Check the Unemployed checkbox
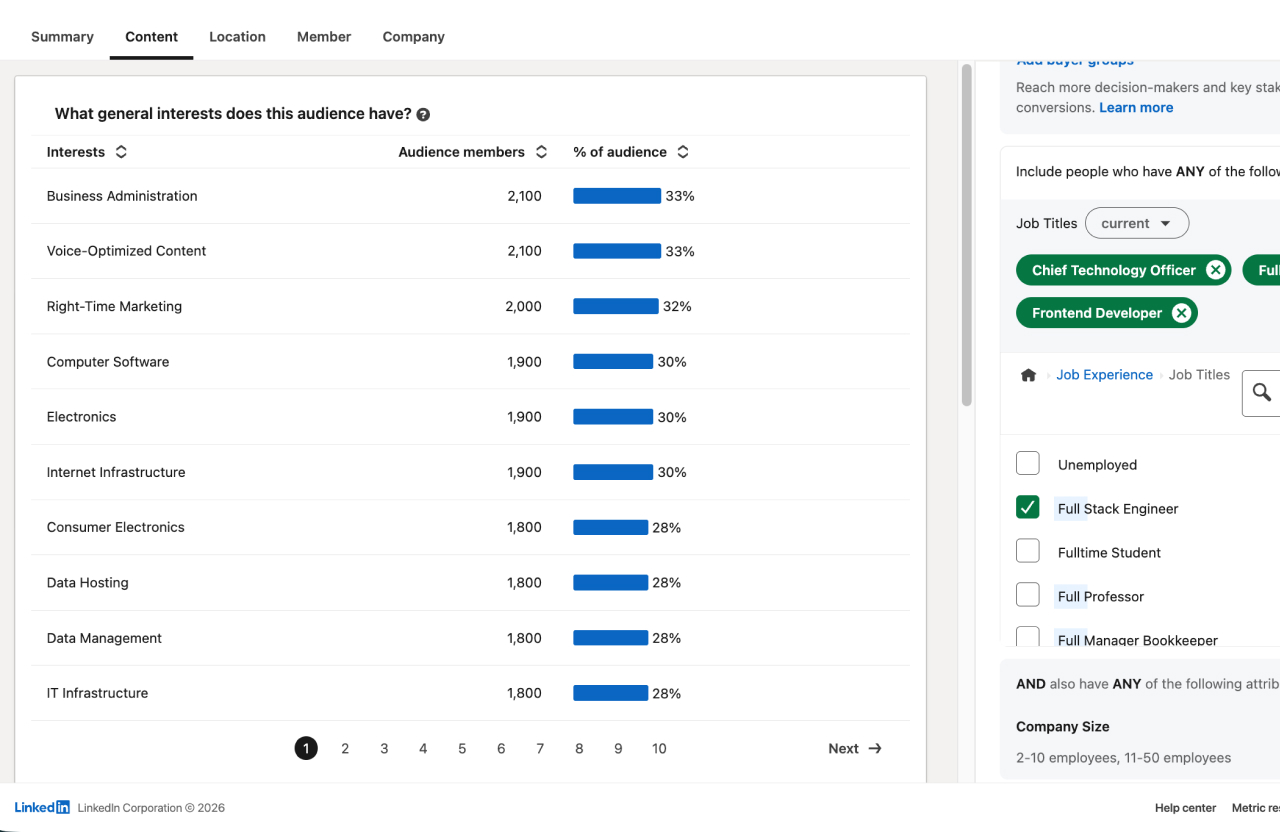The height and width of the screenshot is (832, 1280). coord(1028,463)
